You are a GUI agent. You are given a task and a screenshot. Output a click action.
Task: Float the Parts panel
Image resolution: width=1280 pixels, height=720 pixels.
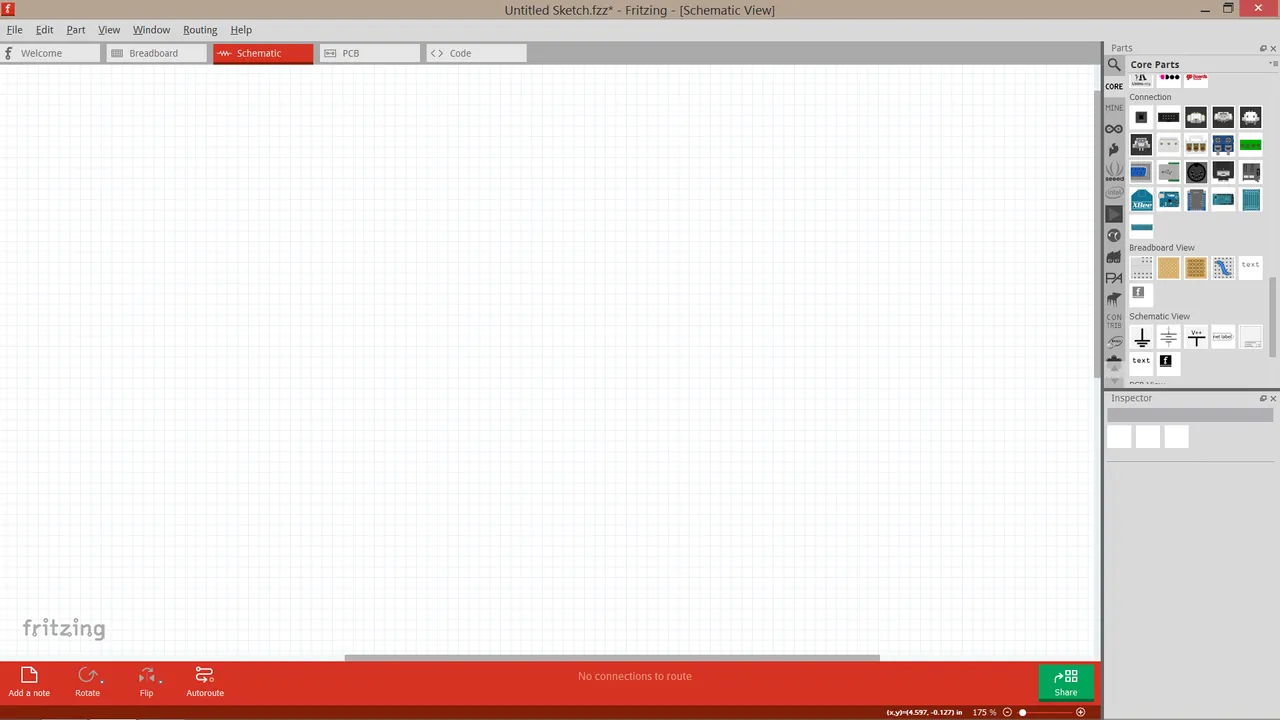click(x=1262, y=48)
